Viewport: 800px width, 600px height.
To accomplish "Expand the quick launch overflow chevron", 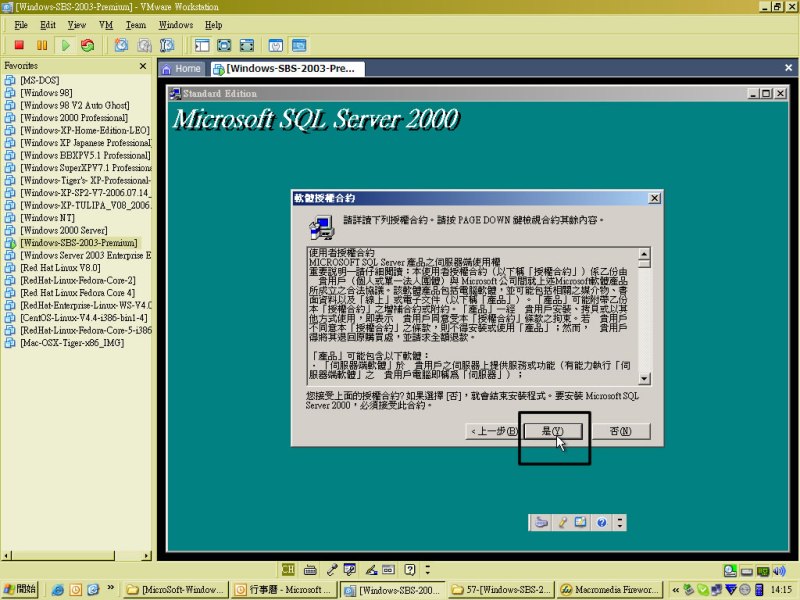I will [111, 588].
